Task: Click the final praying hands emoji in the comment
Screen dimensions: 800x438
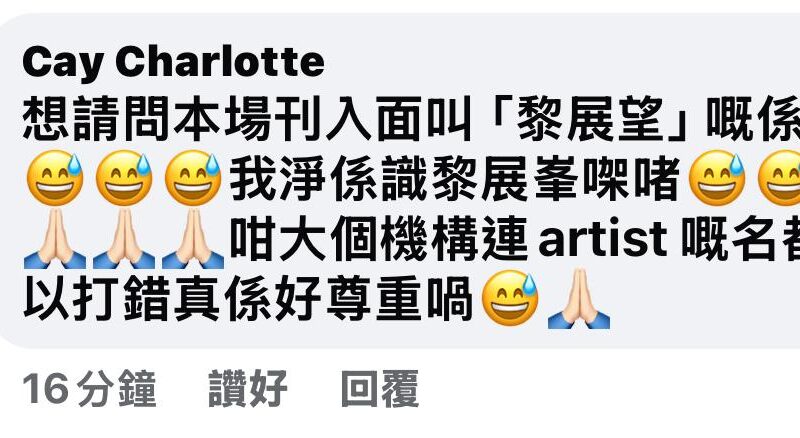Action: pos(579,298)
